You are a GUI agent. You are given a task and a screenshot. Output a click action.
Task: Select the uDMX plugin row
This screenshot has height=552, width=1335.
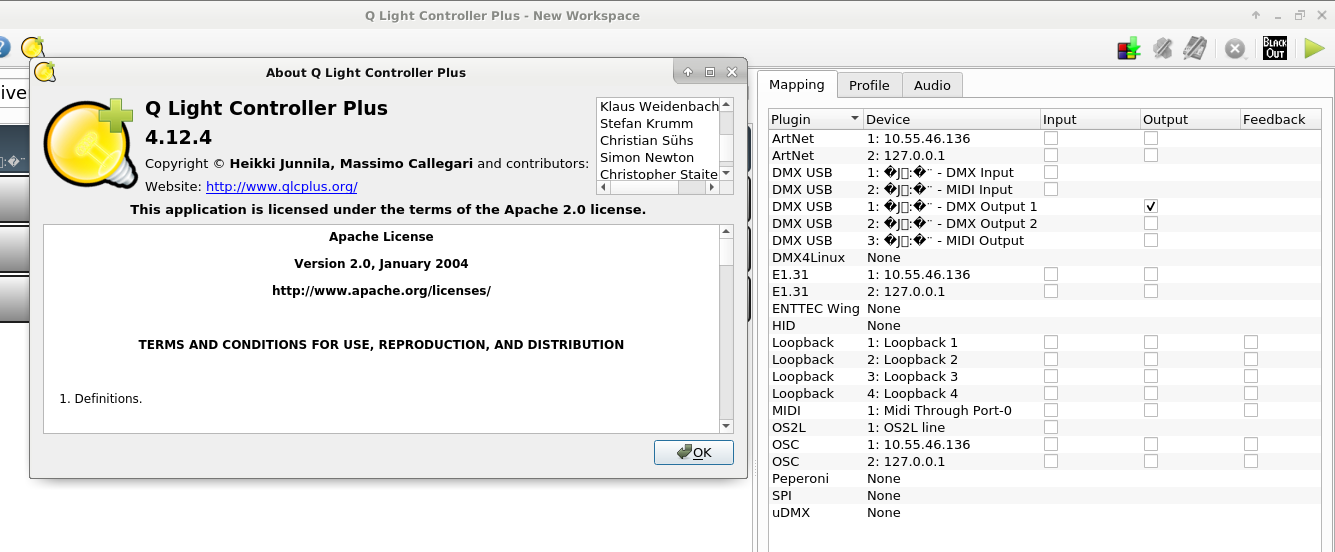point(1045,512)
